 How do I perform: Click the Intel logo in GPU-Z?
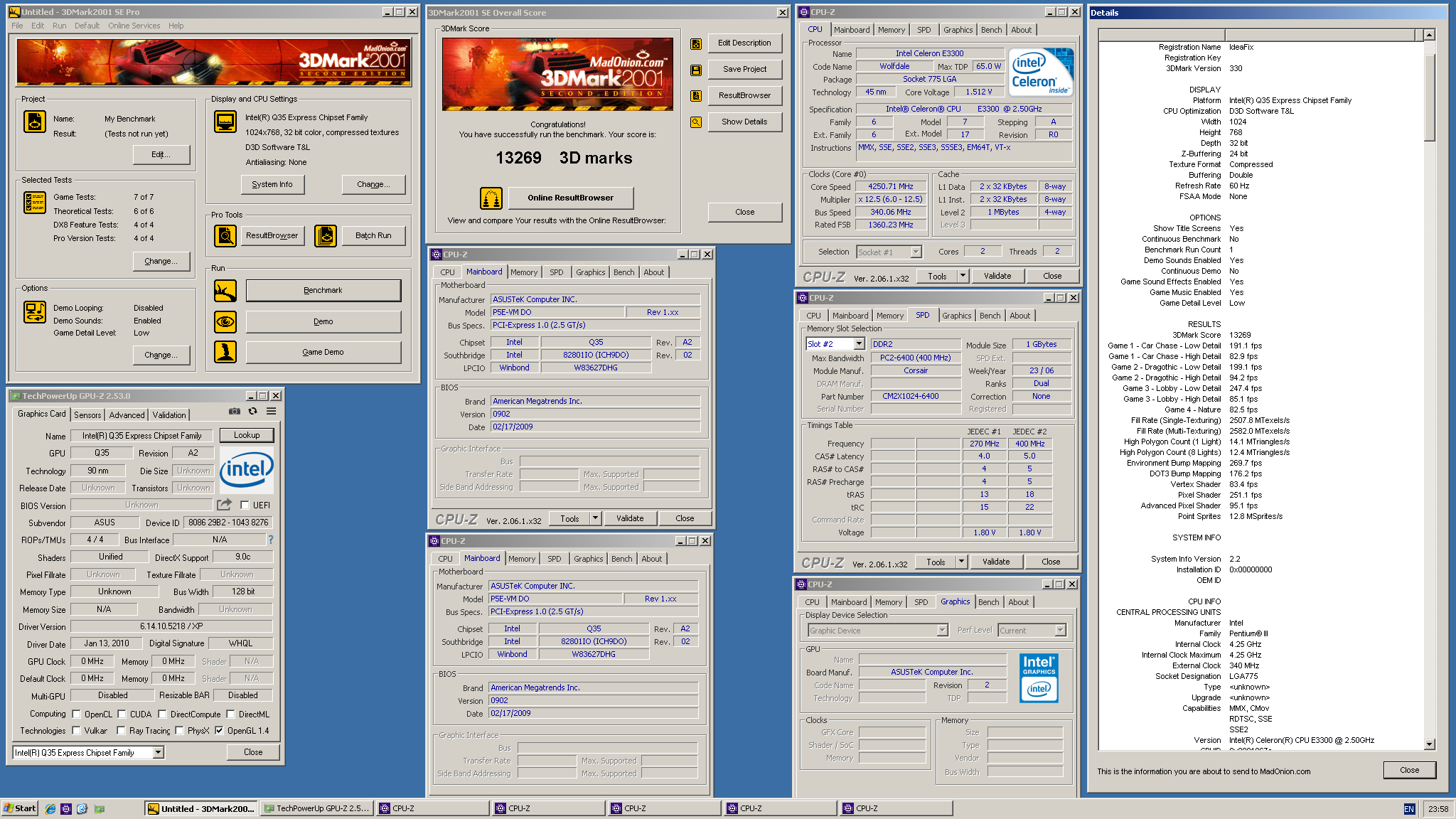(247, 470)
